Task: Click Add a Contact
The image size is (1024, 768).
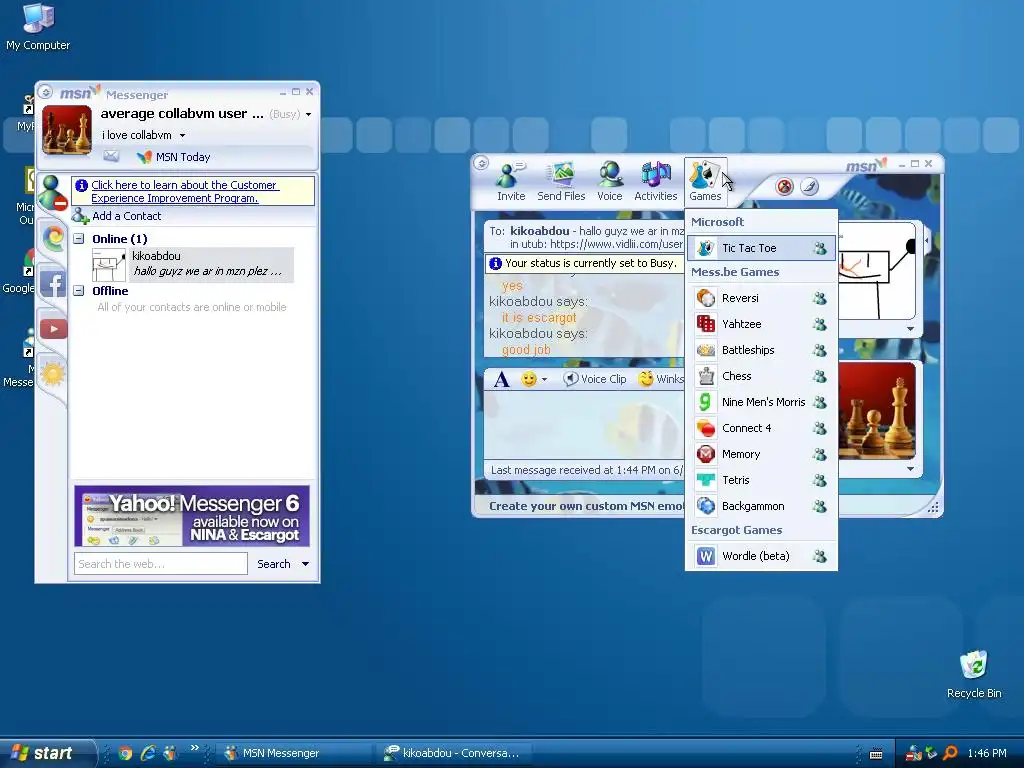Action: (118, 216)
